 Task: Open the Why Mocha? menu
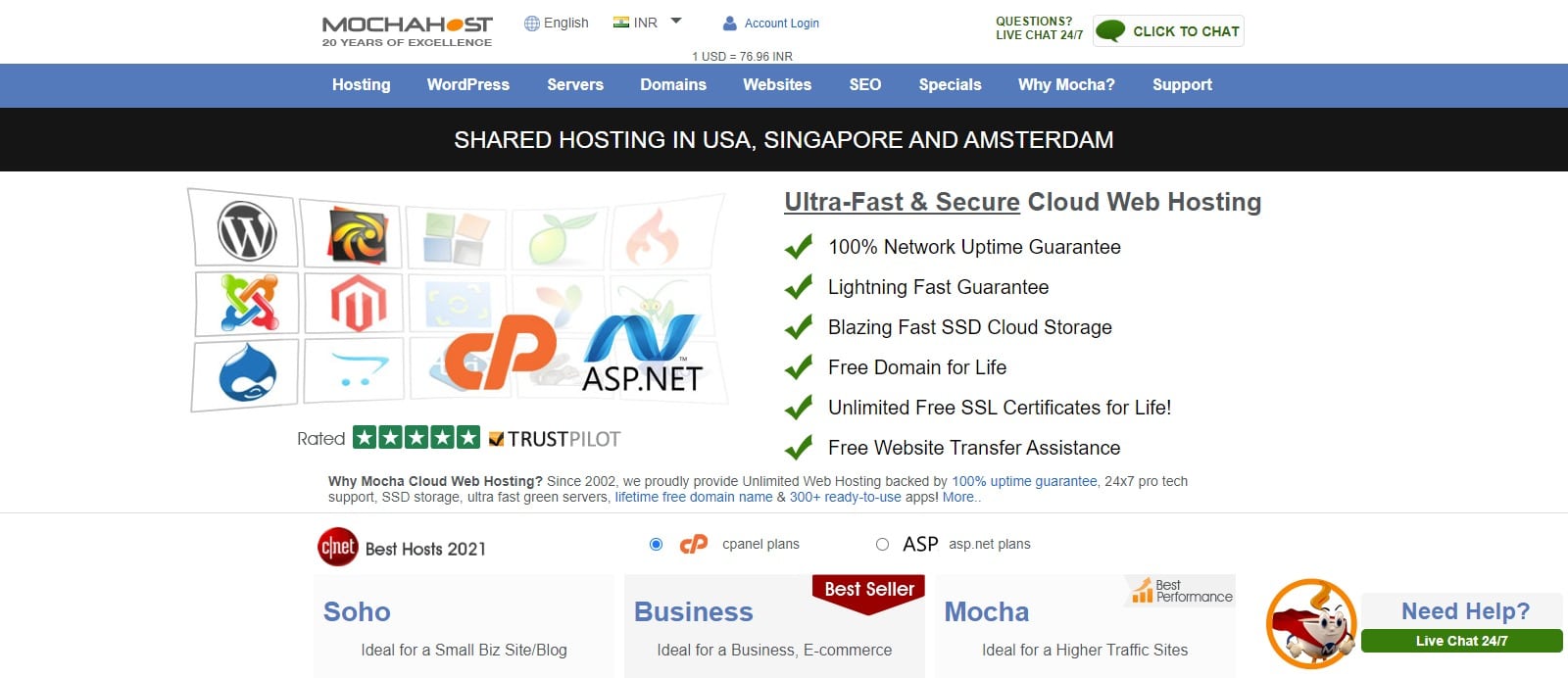coord(1066,85)
